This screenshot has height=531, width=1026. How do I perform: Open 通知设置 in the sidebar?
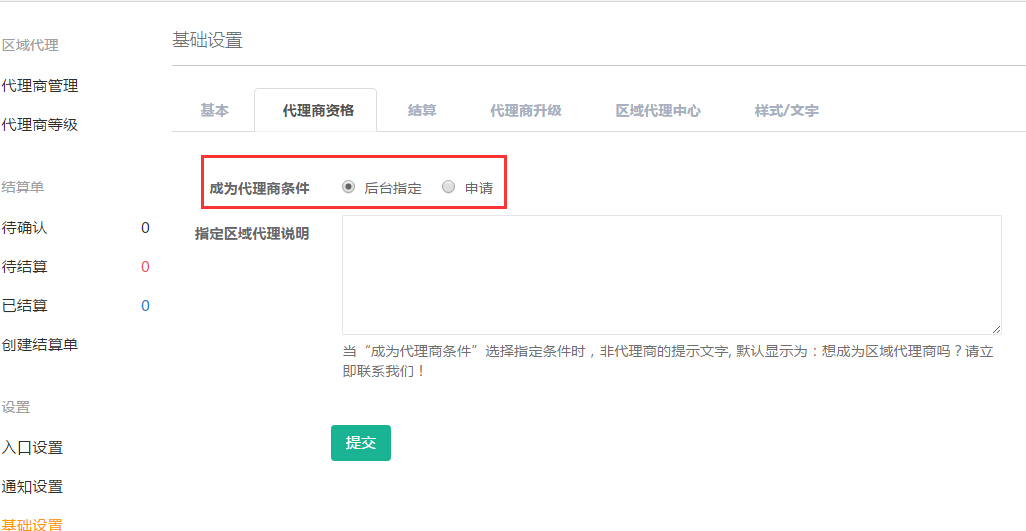click(33, 487)
